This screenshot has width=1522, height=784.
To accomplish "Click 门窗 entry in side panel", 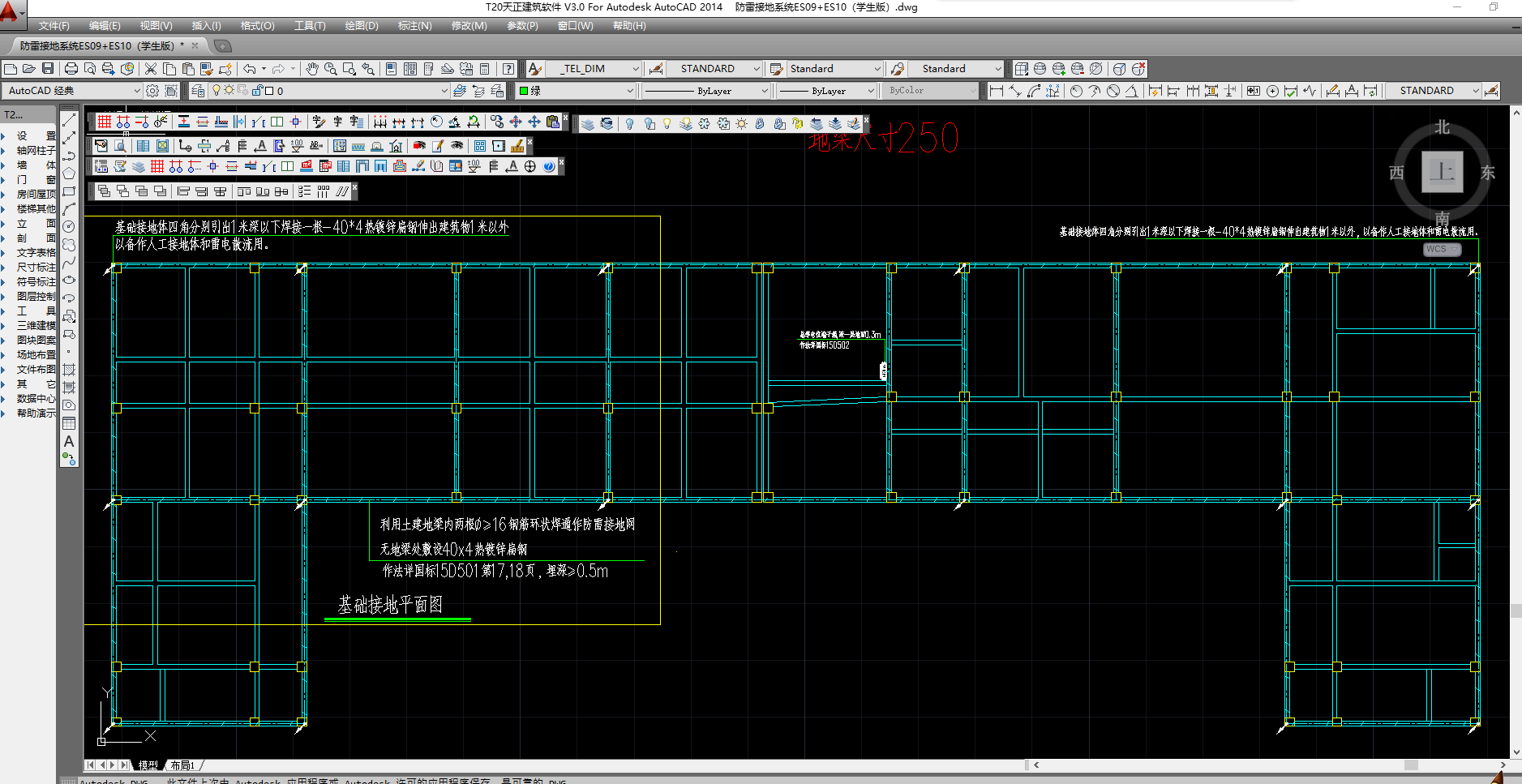I will 36,179.
